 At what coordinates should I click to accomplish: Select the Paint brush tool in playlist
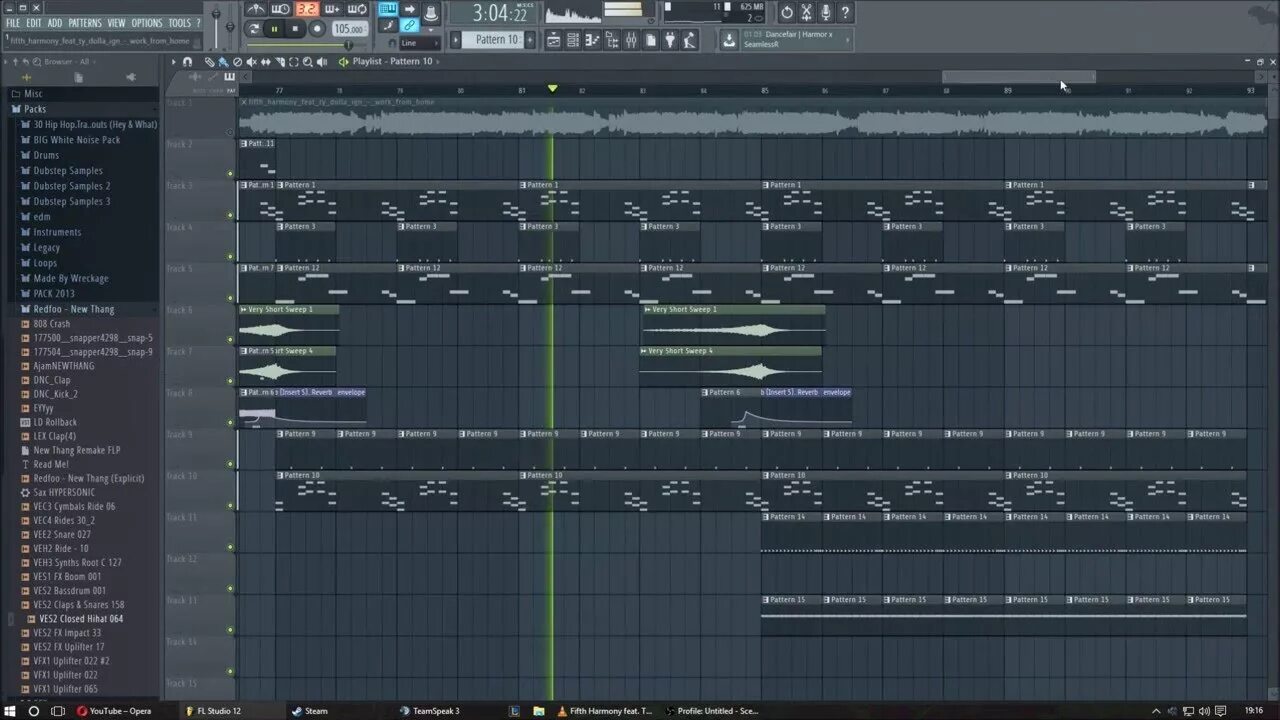(x=223, y=62)
